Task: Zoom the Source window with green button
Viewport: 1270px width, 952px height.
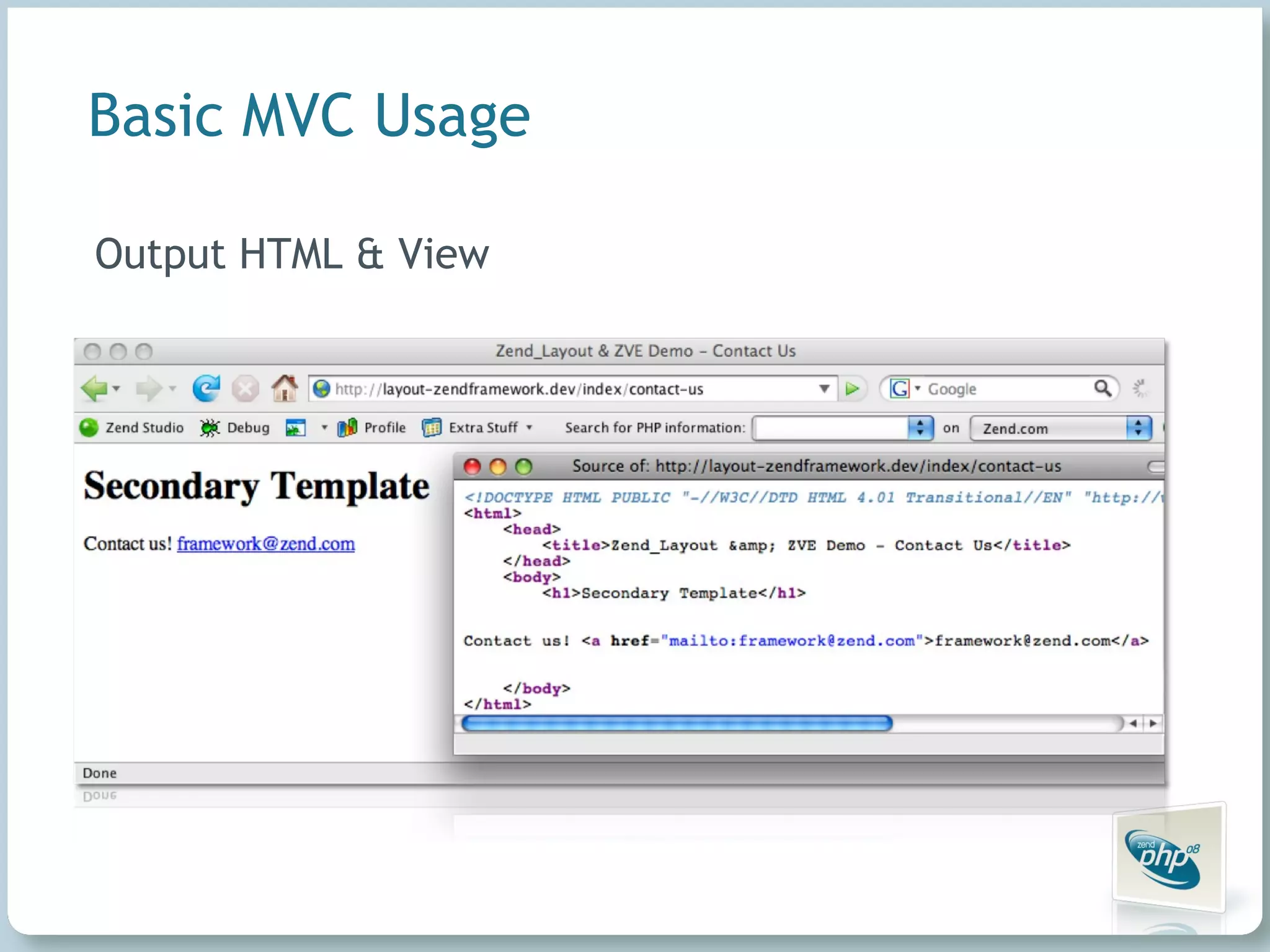Action: [524, 467]
